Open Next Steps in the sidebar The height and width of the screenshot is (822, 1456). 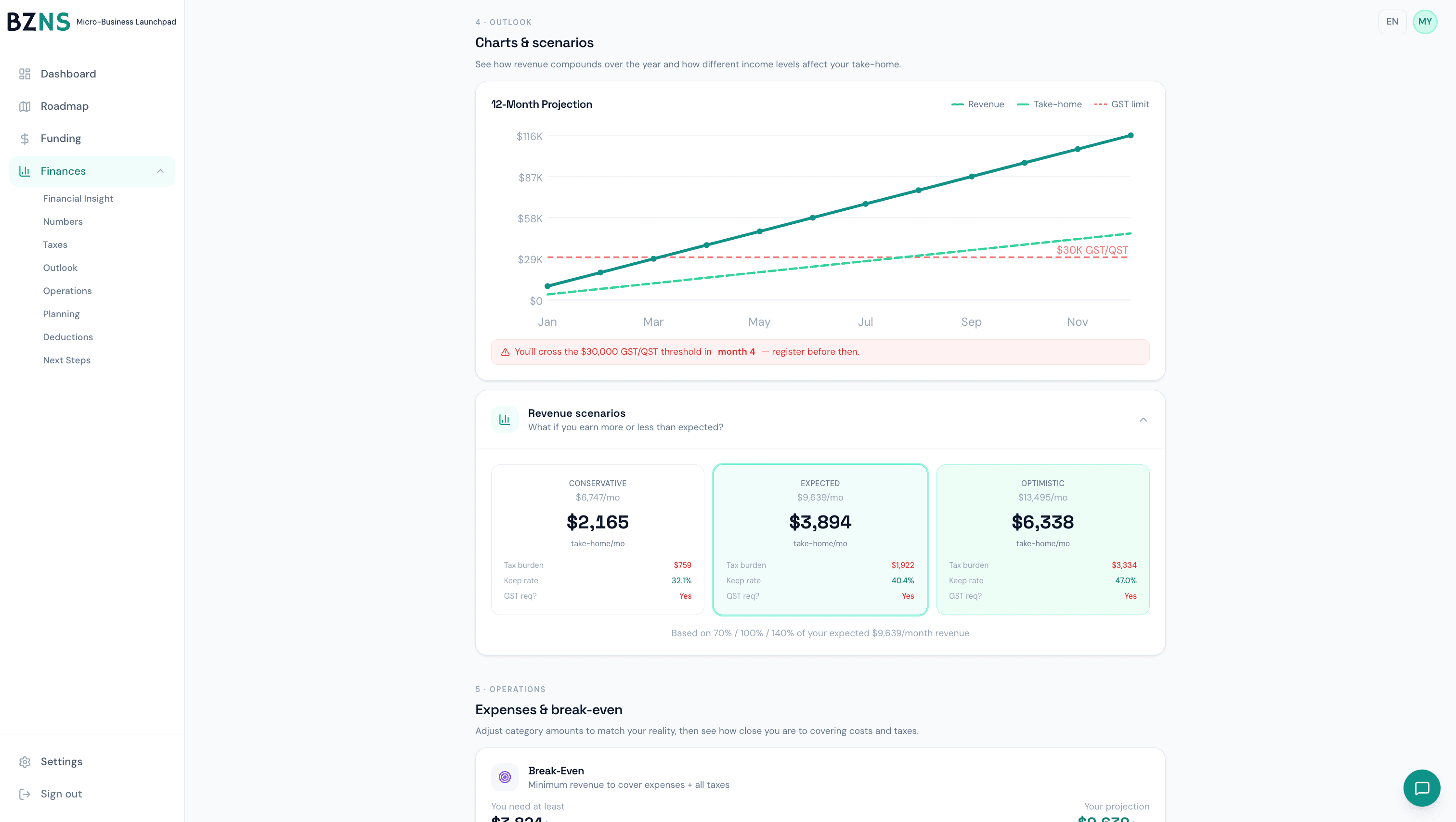(x=67, y=360)
